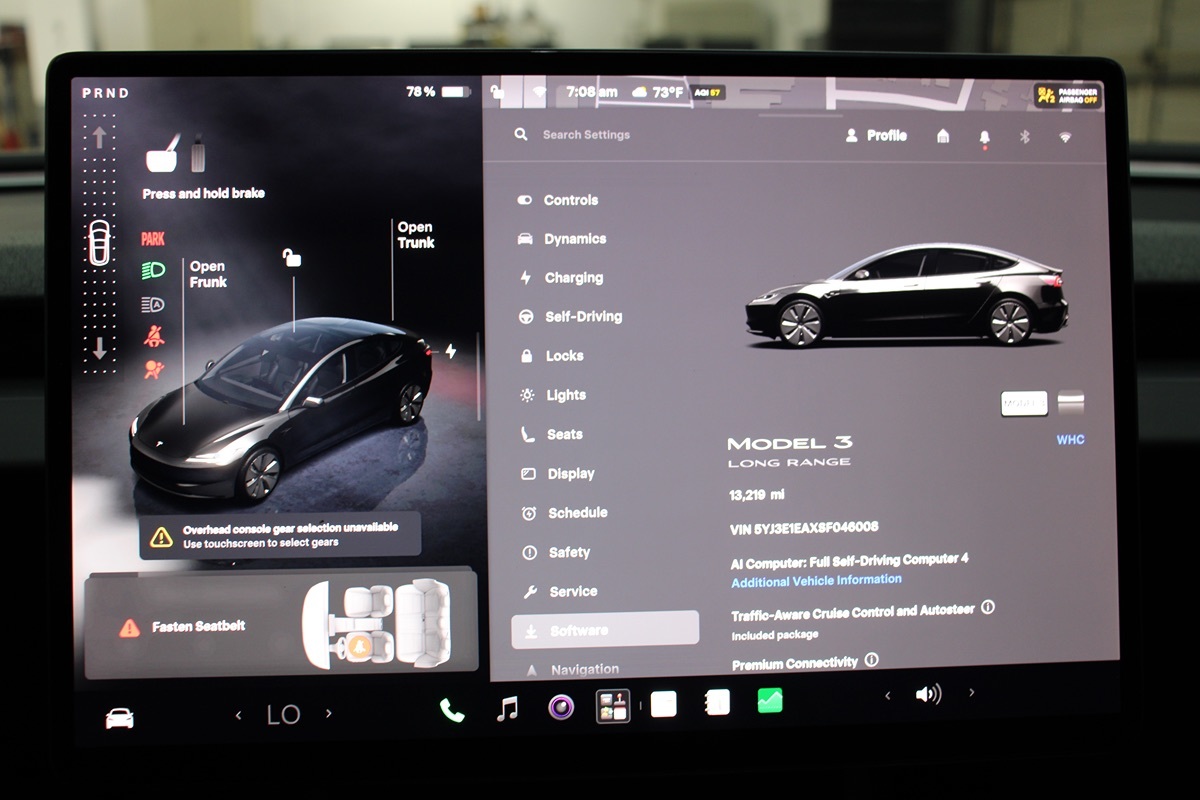Open the Schedule settings tab
The image size is (1200, 800).
[564, 513]
